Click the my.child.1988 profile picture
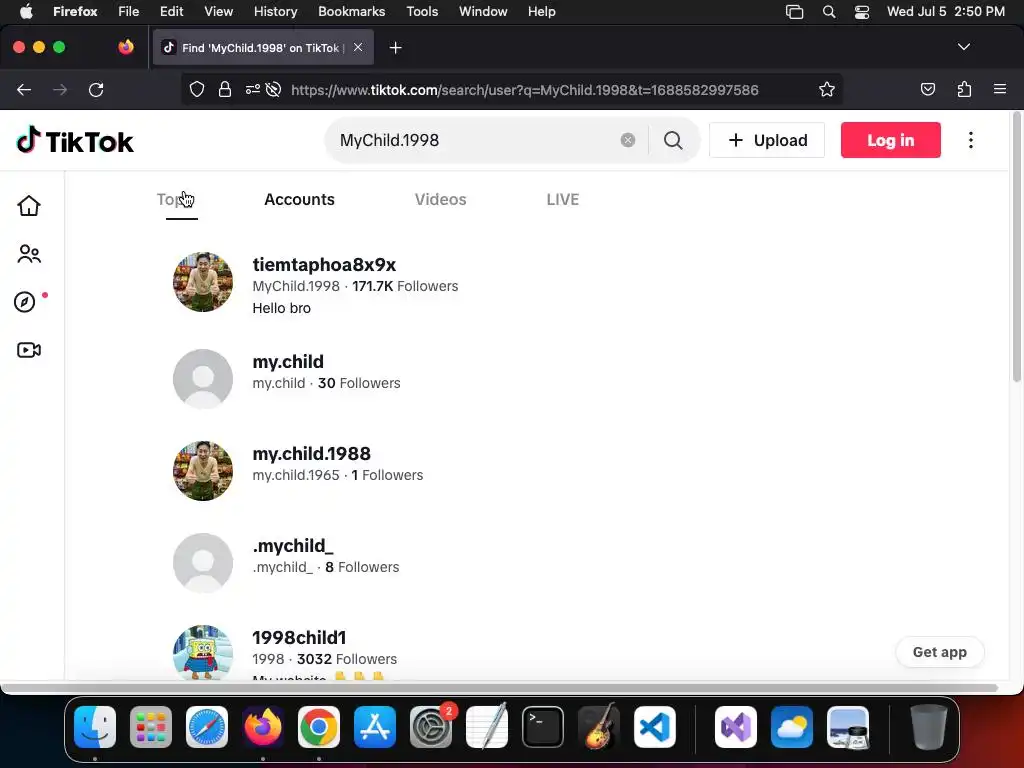This screenshot has height=768, width=1024. coord(202,471)
